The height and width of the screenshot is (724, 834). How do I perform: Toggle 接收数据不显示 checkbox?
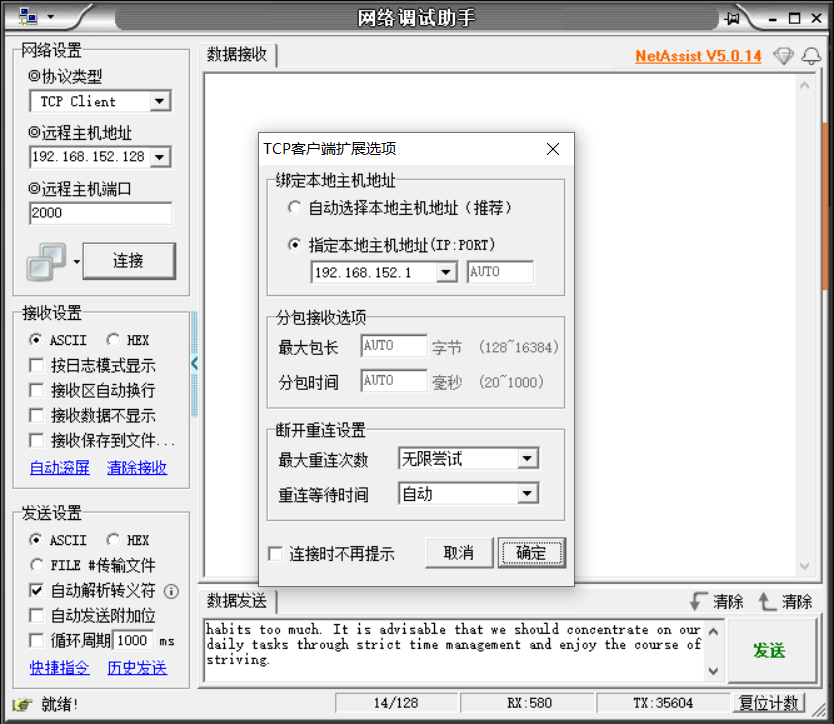click(36, 415)
